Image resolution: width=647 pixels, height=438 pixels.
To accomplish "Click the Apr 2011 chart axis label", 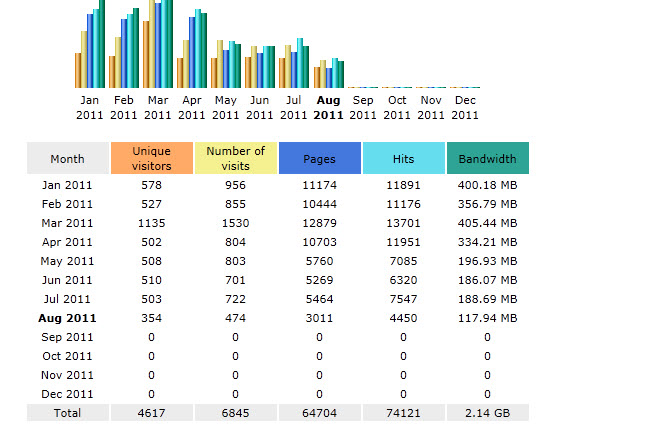I will tap(191, 107).
